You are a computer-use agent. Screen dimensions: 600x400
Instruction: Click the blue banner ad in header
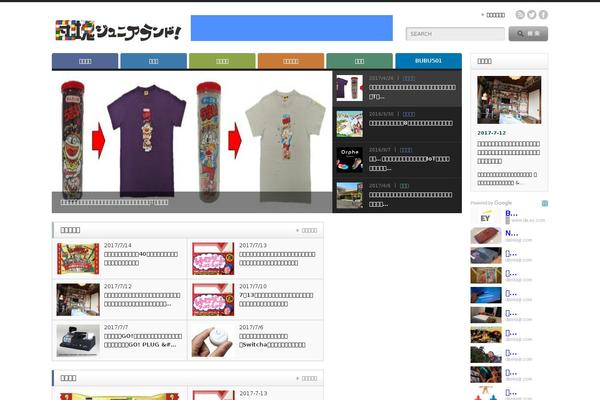(292, 28)
